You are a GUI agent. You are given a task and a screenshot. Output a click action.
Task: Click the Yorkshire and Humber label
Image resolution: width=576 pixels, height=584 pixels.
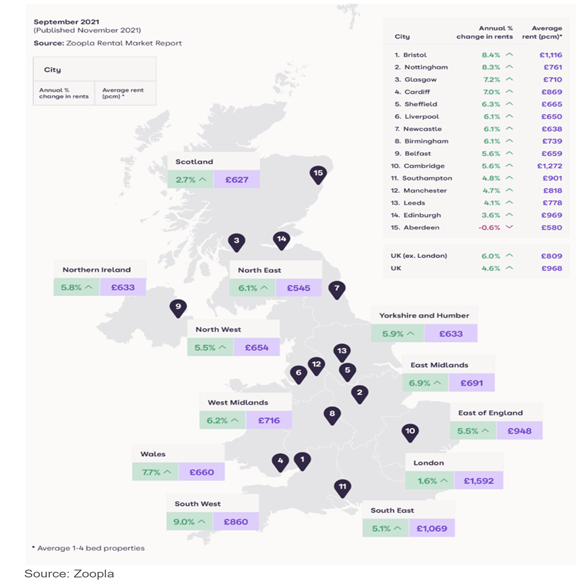[424, 315]
